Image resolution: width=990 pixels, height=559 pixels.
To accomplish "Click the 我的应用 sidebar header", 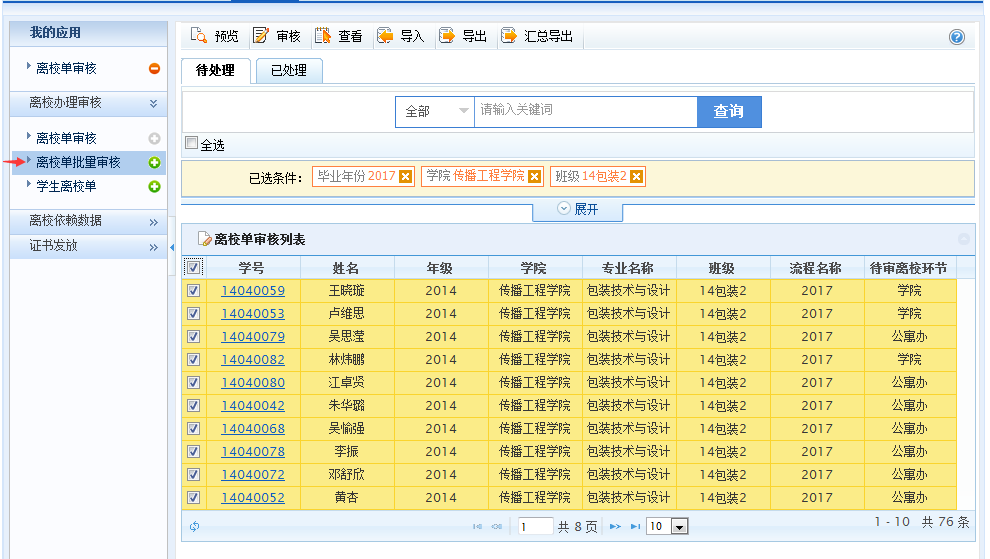I will [56, 33].
